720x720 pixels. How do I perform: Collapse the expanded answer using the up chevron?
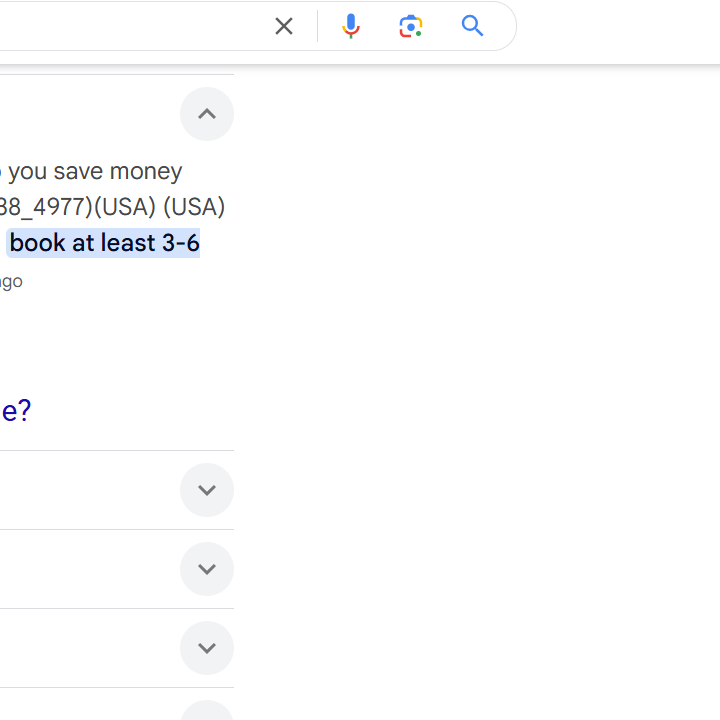[207, 114]
